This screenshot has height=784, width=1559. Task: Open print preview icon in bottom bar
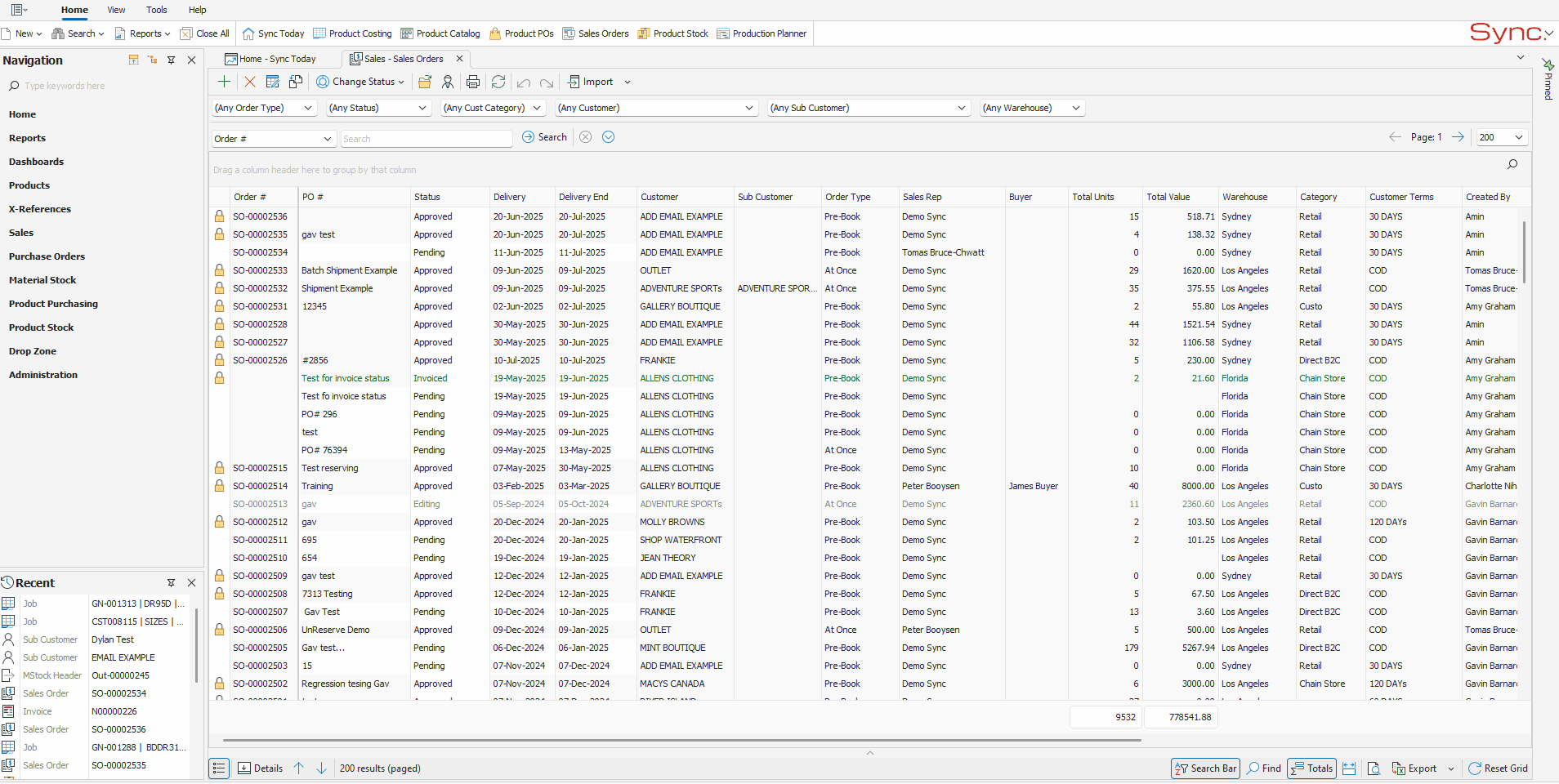1374,768
